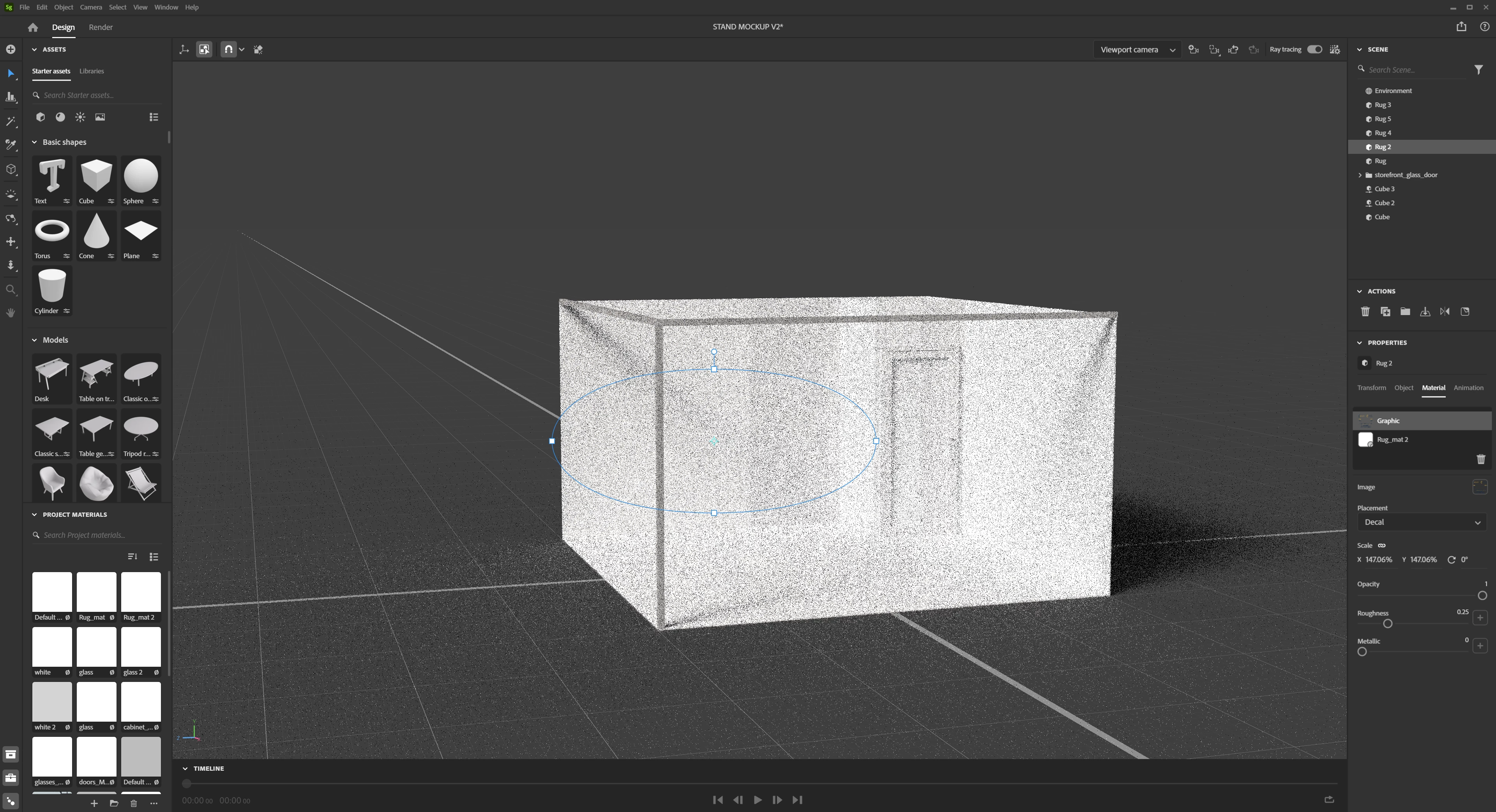
Task: Open the Placement Decal dropdown
Action: pos(1421,522)
